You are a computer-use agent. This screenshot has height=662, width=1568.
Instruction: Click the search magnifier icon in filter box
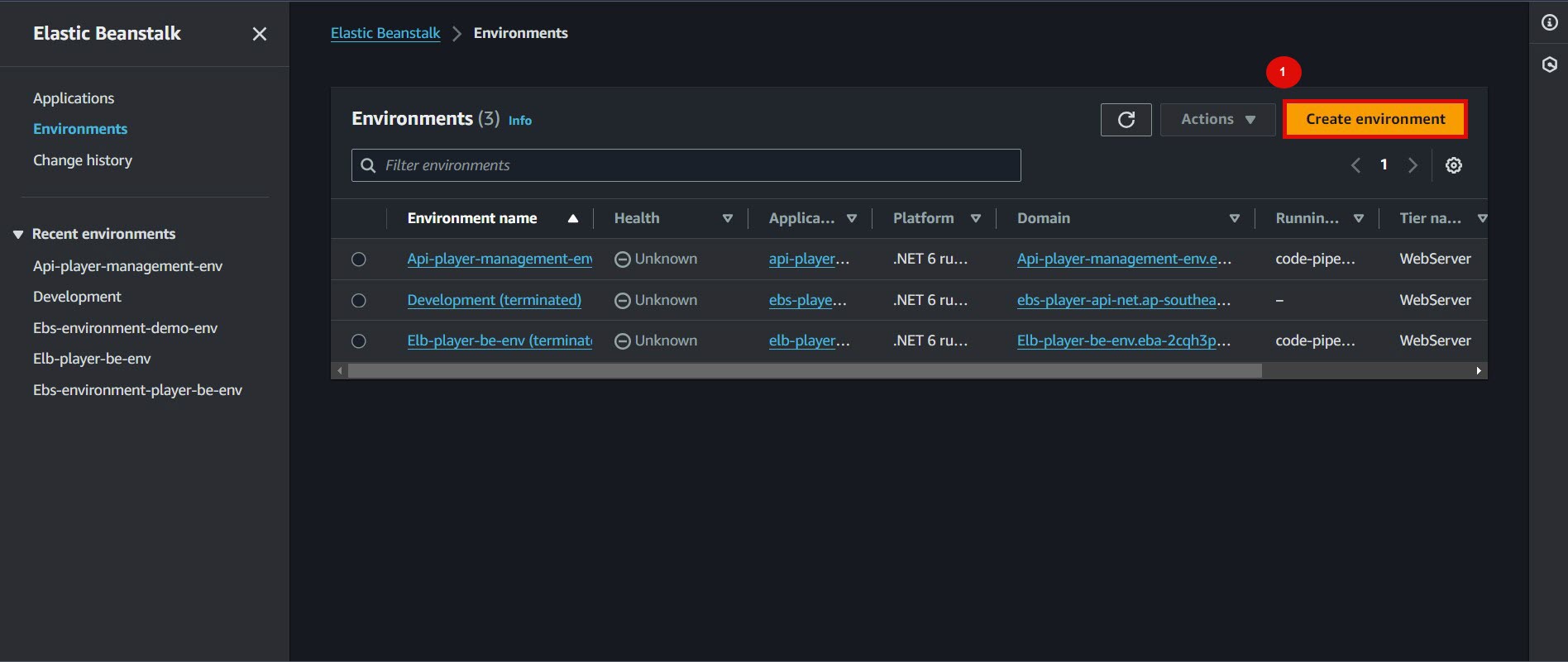click(368, 165)
